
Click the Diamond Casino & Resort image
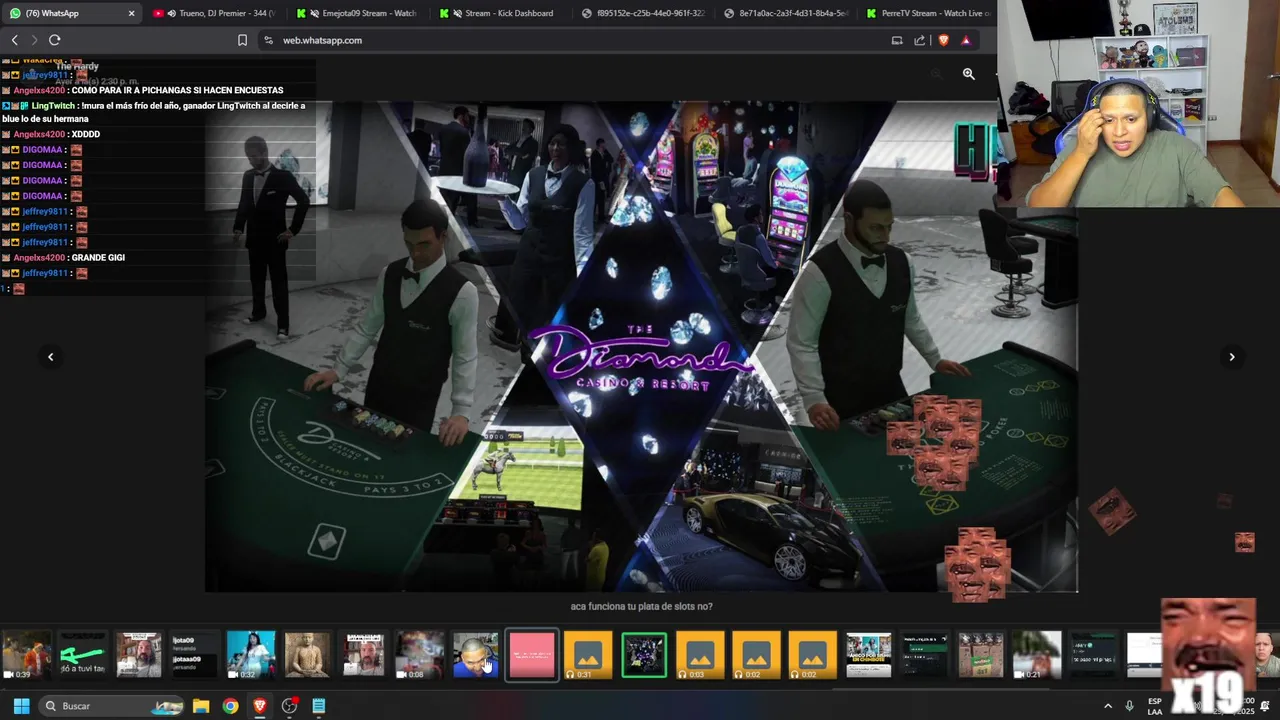[641, 346]
